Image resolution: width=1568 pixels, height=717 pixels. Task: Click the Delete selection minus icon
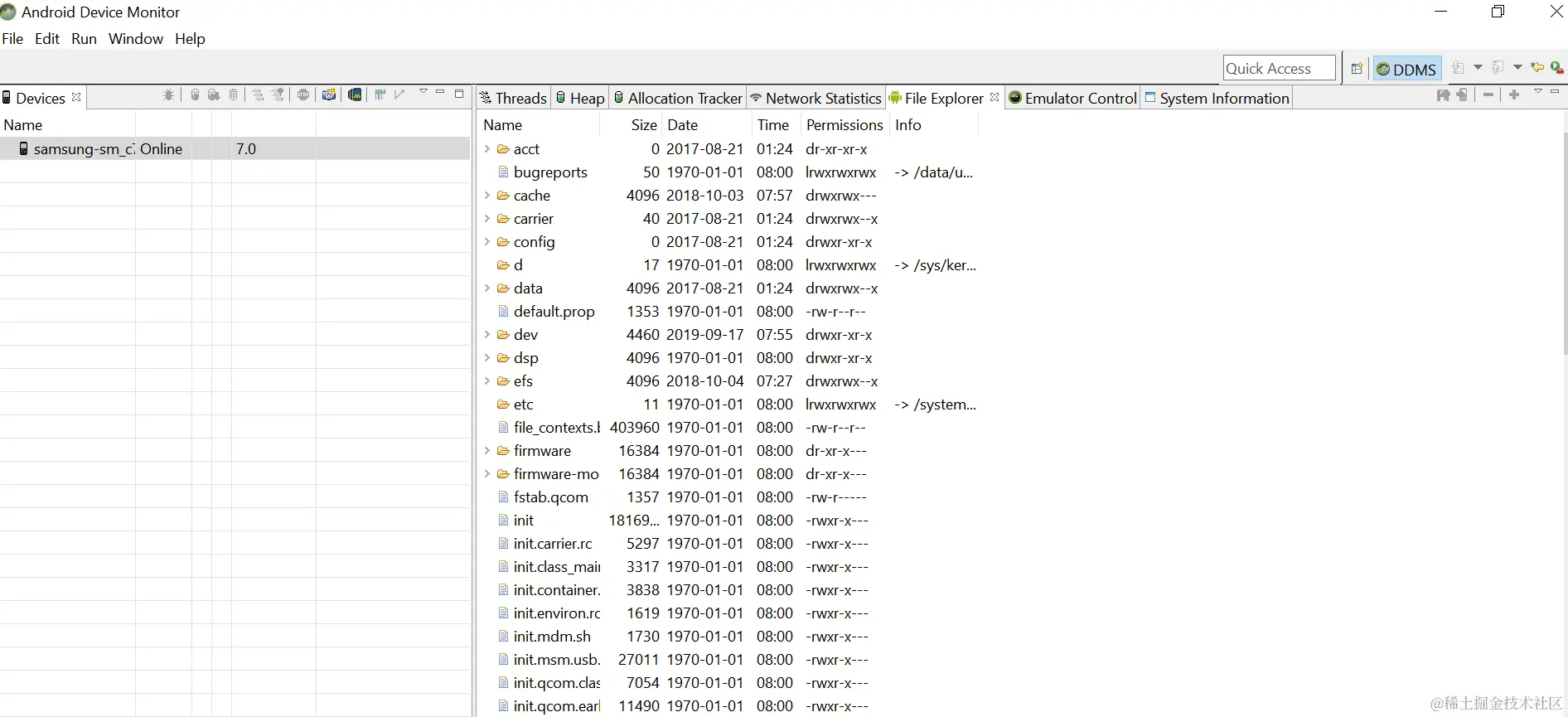tap(1488, 95)
